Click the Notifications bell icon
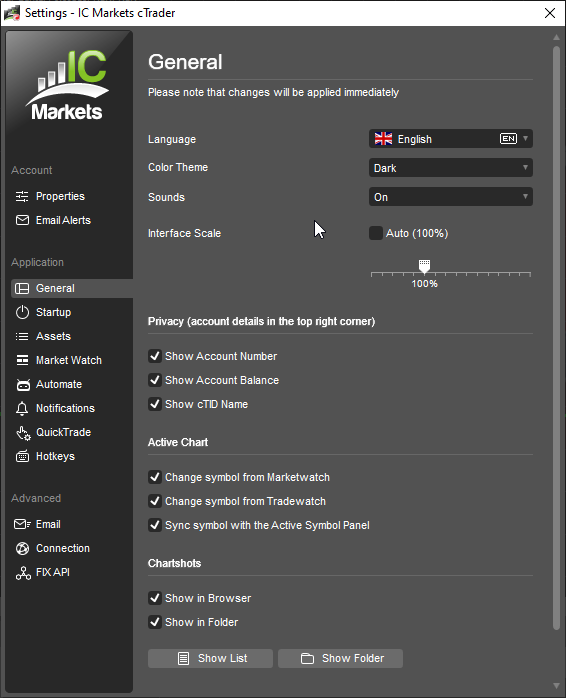 [x=22, y=409]
